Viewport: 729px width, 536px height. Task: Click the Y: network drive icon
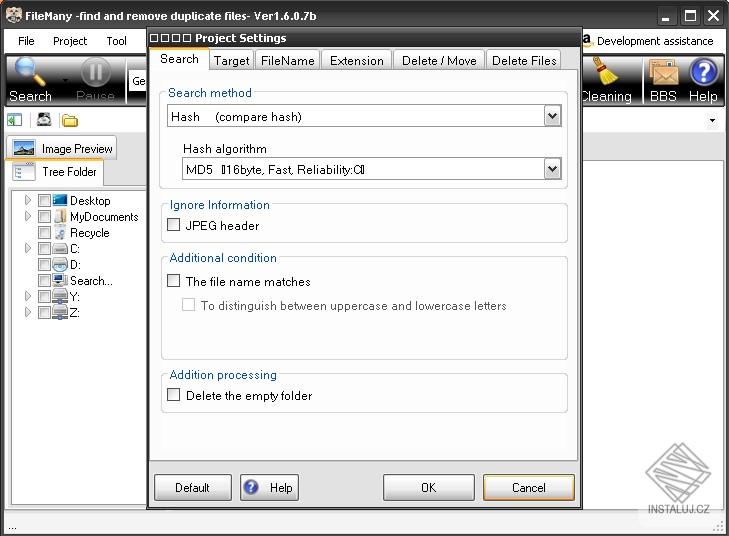pyautogui.click(x=60, y=296)
